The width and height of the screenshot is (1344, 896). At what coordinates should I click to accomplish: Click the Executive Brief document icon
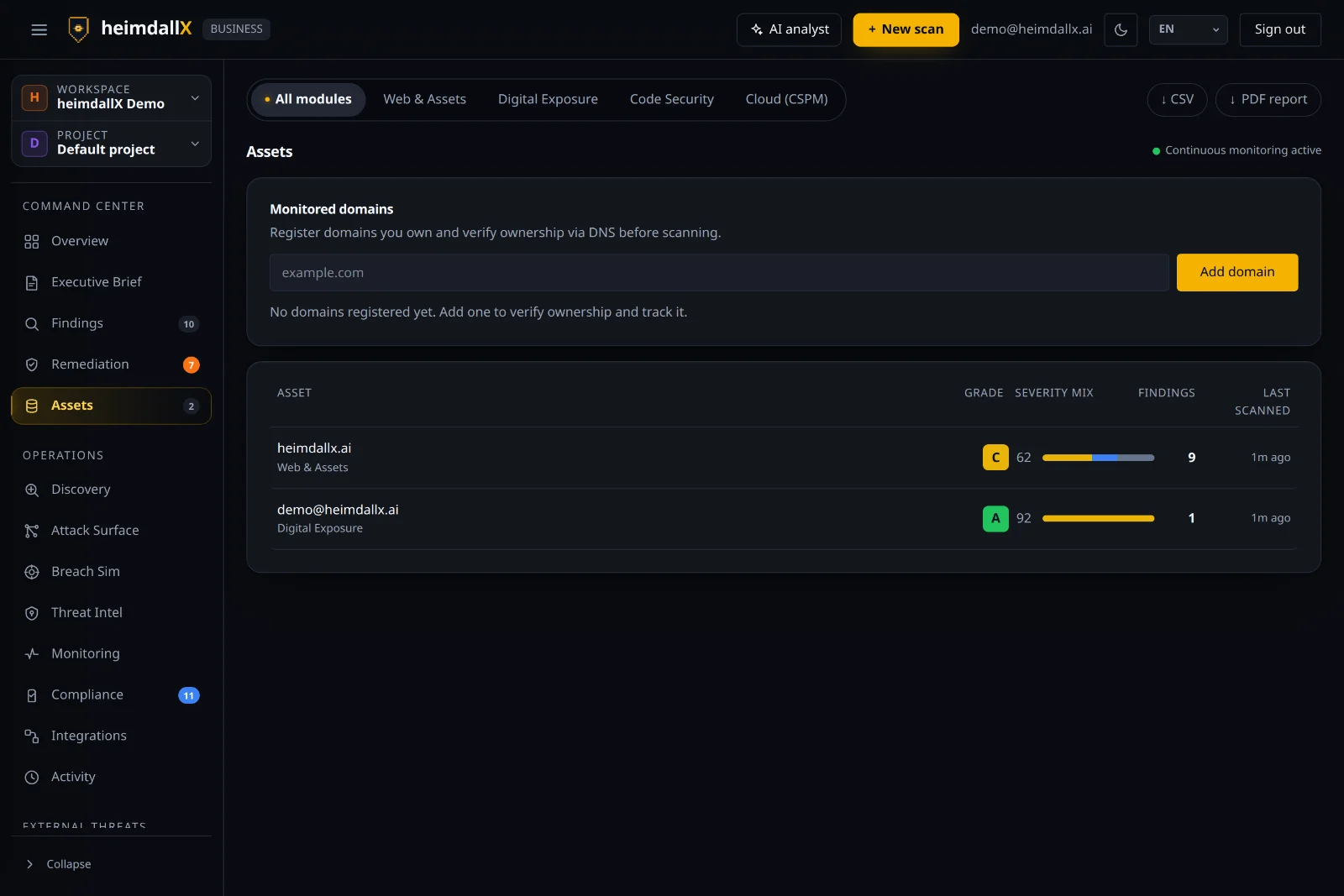[32, 283]
